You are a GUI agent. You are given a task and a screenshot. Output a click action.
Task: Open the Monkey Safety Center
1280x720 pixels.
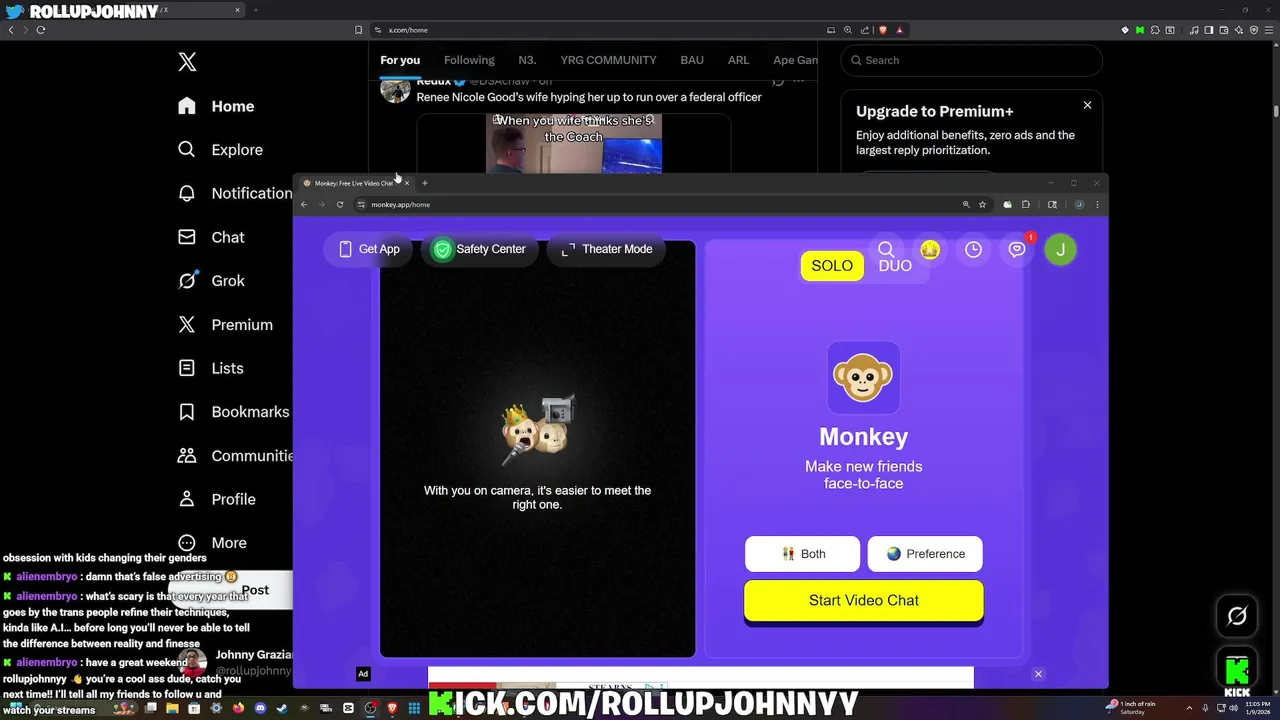tap(479, 249)
